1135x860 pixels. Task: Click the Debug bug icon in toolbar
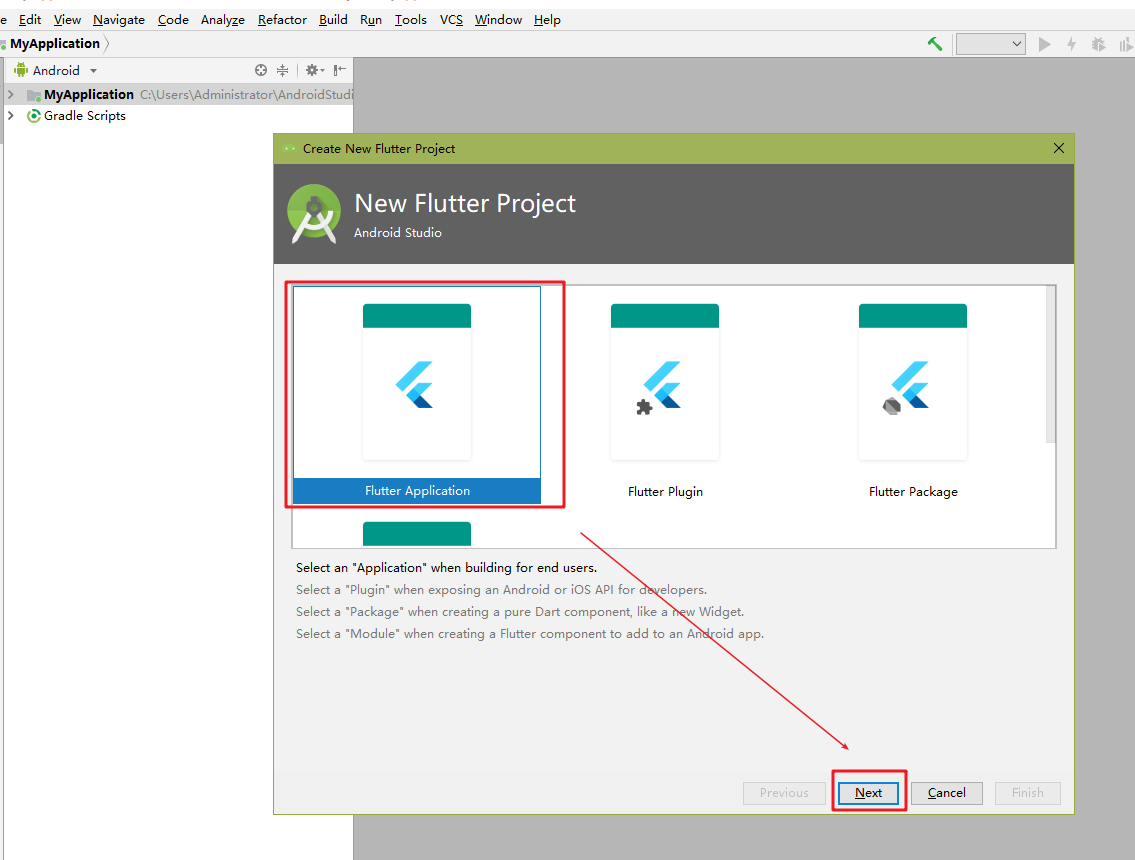[1098, 44]
